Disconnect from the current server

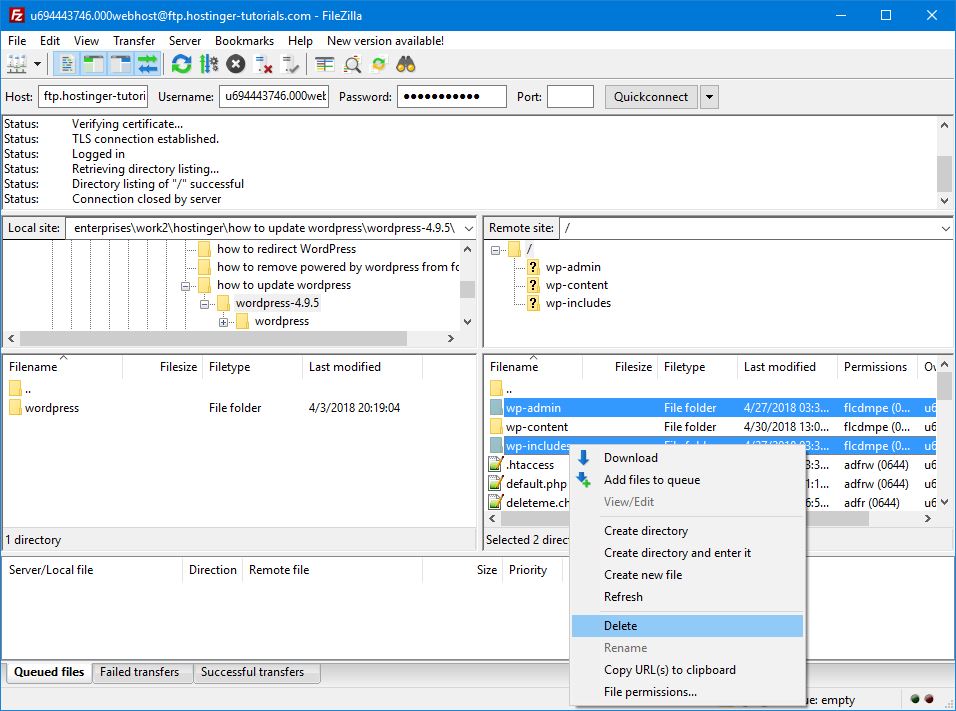264,64
